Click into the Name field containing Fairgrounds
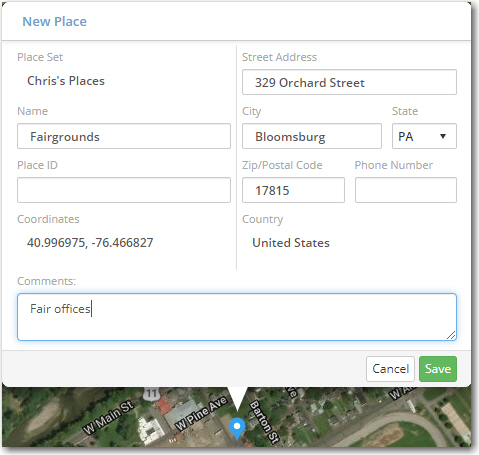Screen dimensions: 479x455 pos(124,136)
